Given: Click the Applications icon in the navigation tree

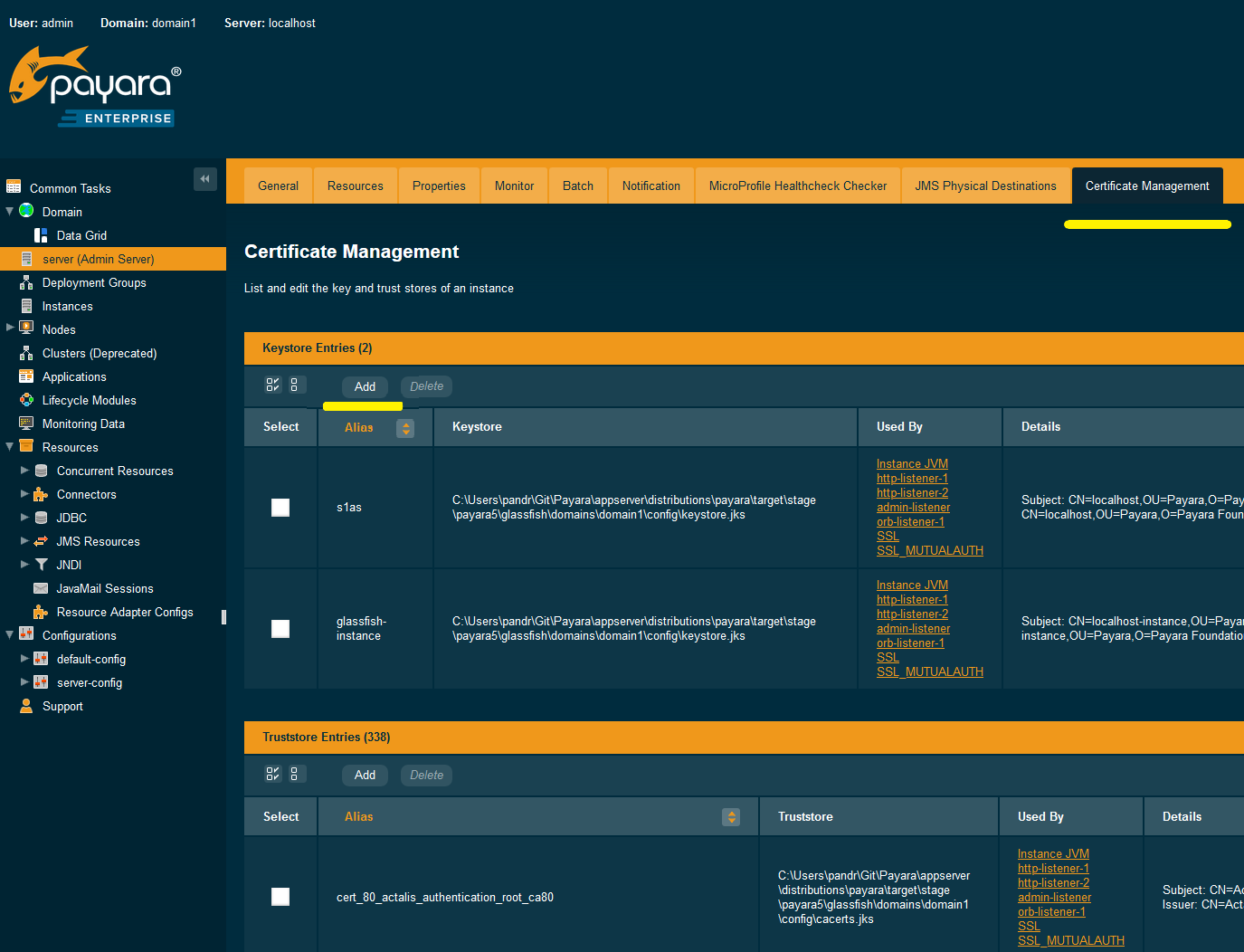Looking at the screenshot, I should [25, 376].
